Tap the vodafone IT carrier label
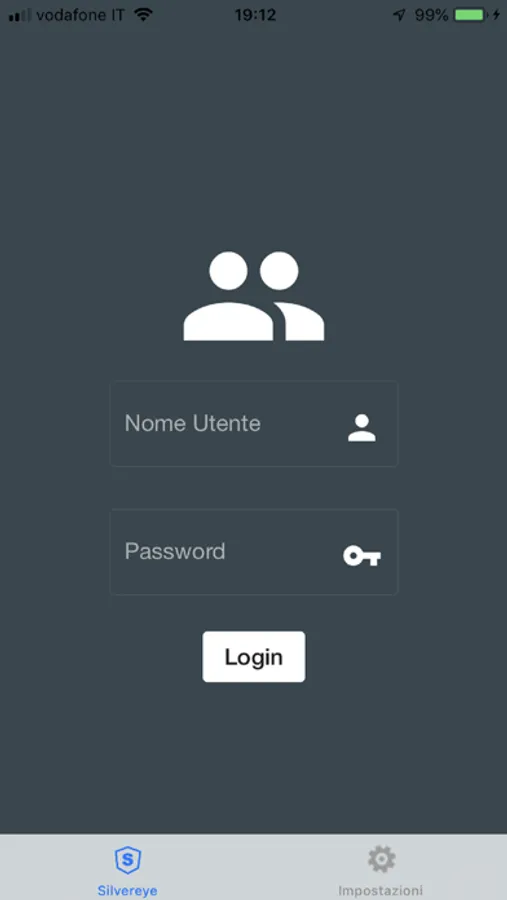Viewport: 507px width, 900px height. (x=80, y=15)
